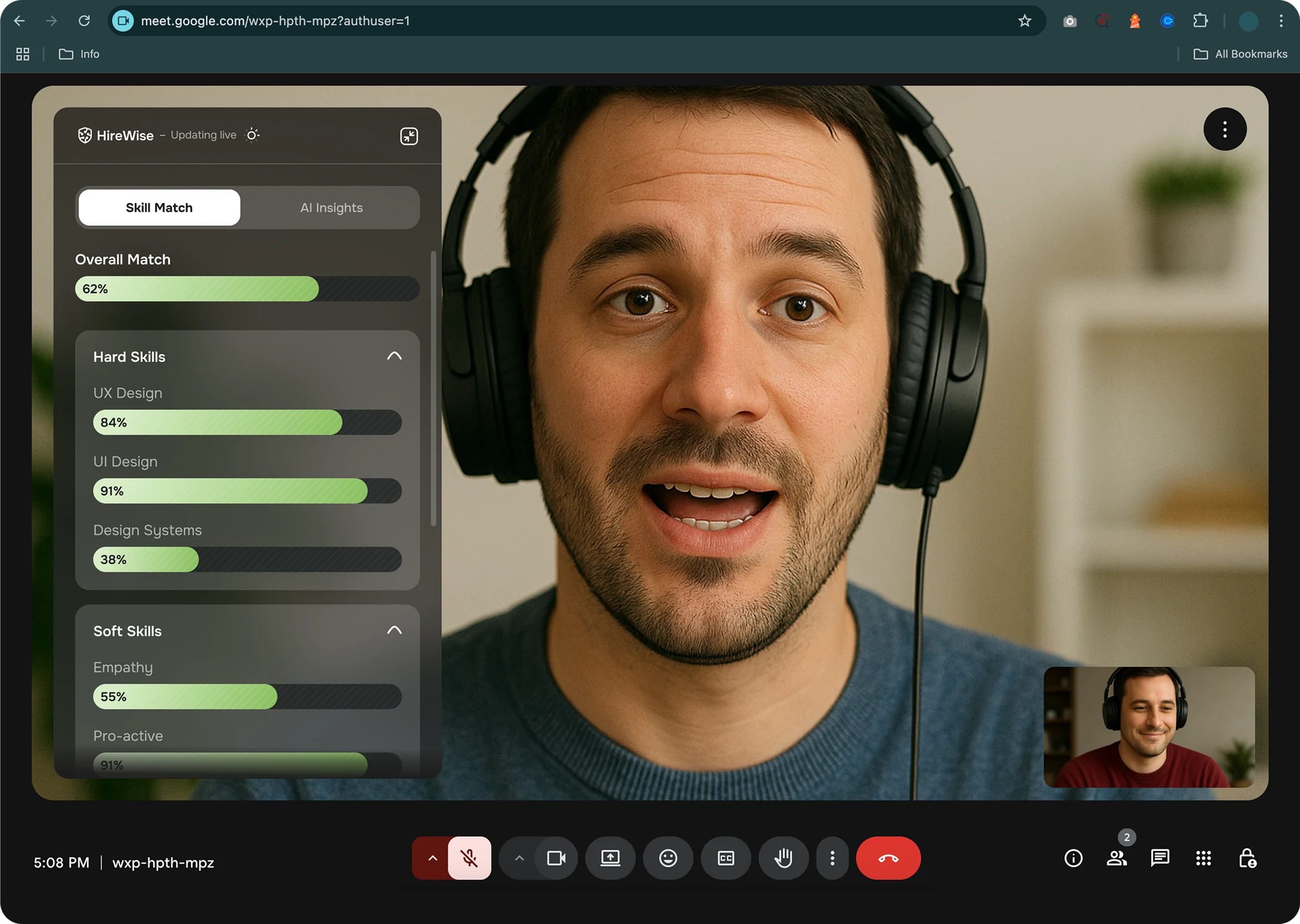This screenshot has width=1300, height=924.
Task: Open meeting details info icon
Action: coord(1073,858)
